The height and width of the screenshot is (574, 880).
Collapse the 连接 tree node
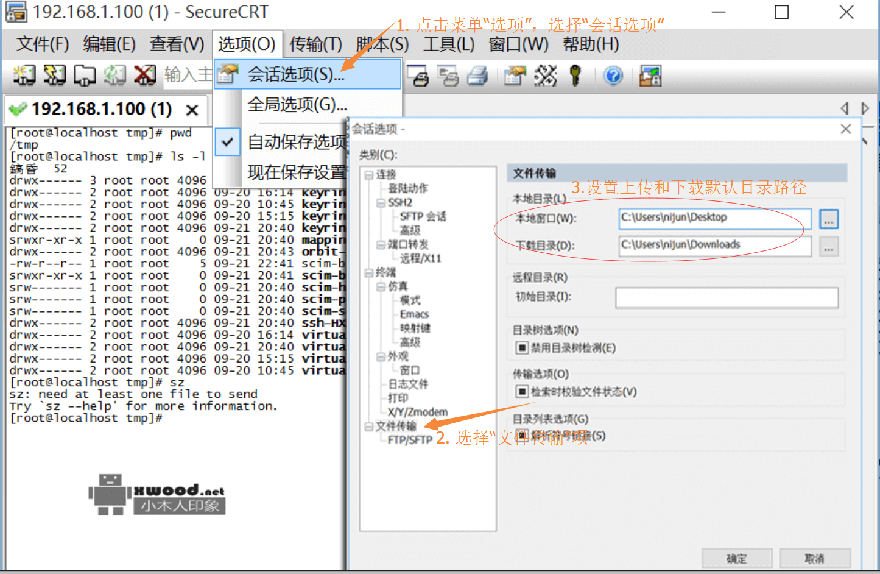369,175
